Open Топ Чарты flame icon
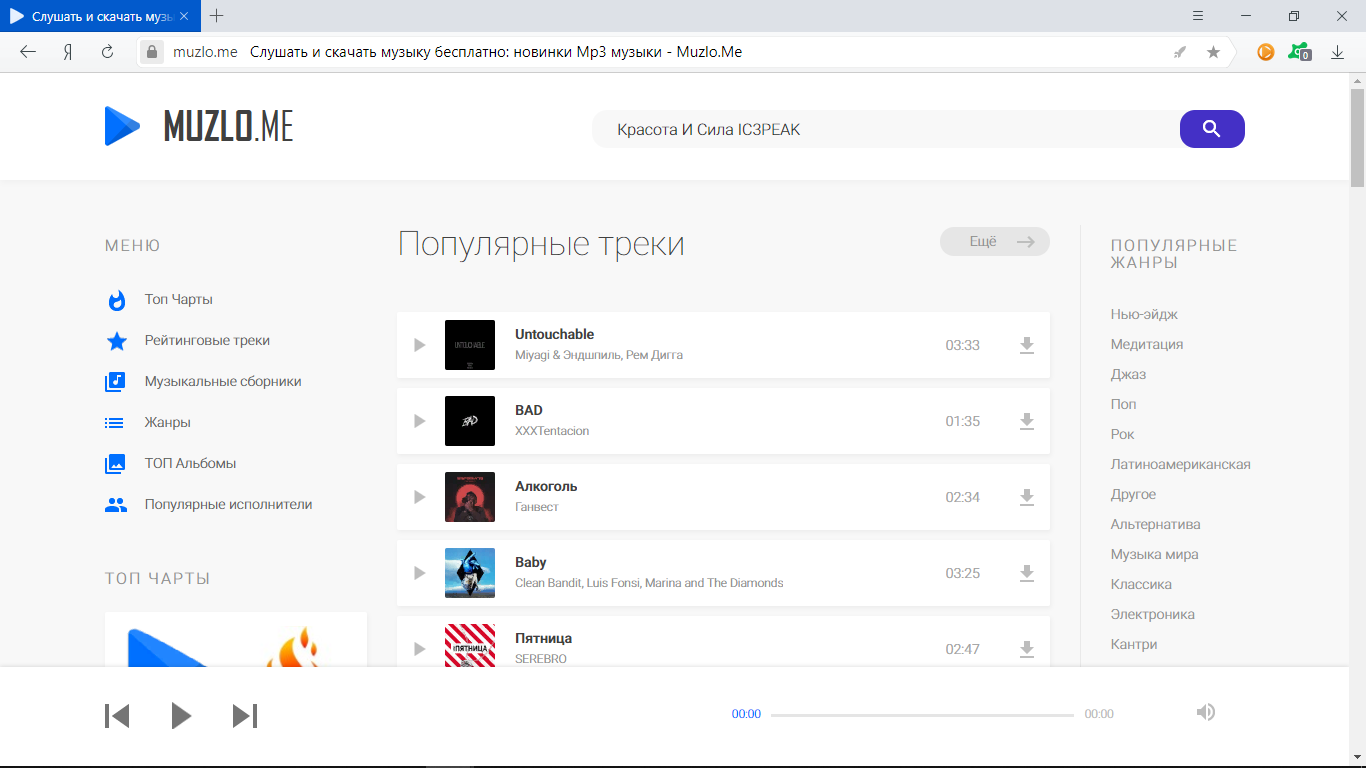1366x768 pixels. coord(117,300)
